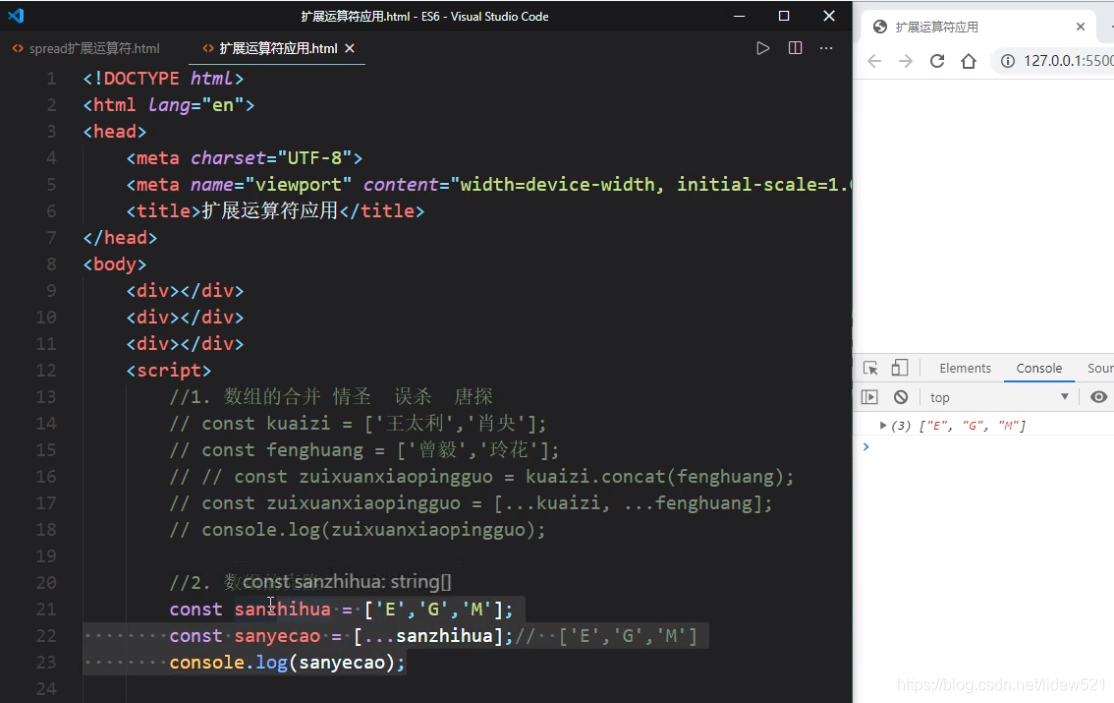The height and width of the screenshot is (703, 1114).
Task: Click line number 13 in the gutter
Action: [x=46, y=397]
